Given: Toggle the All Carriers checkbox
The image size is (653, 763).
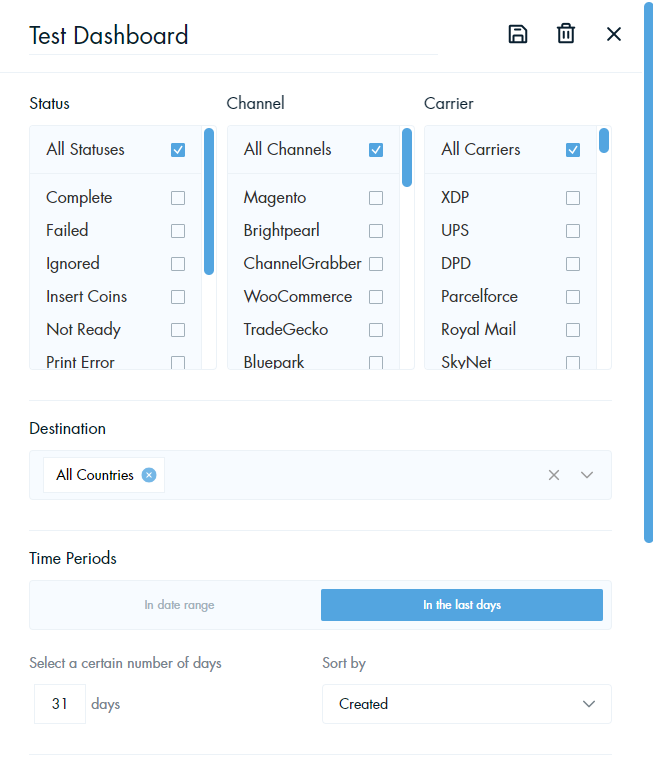Looking at the screenshot, I should (573, 149).
